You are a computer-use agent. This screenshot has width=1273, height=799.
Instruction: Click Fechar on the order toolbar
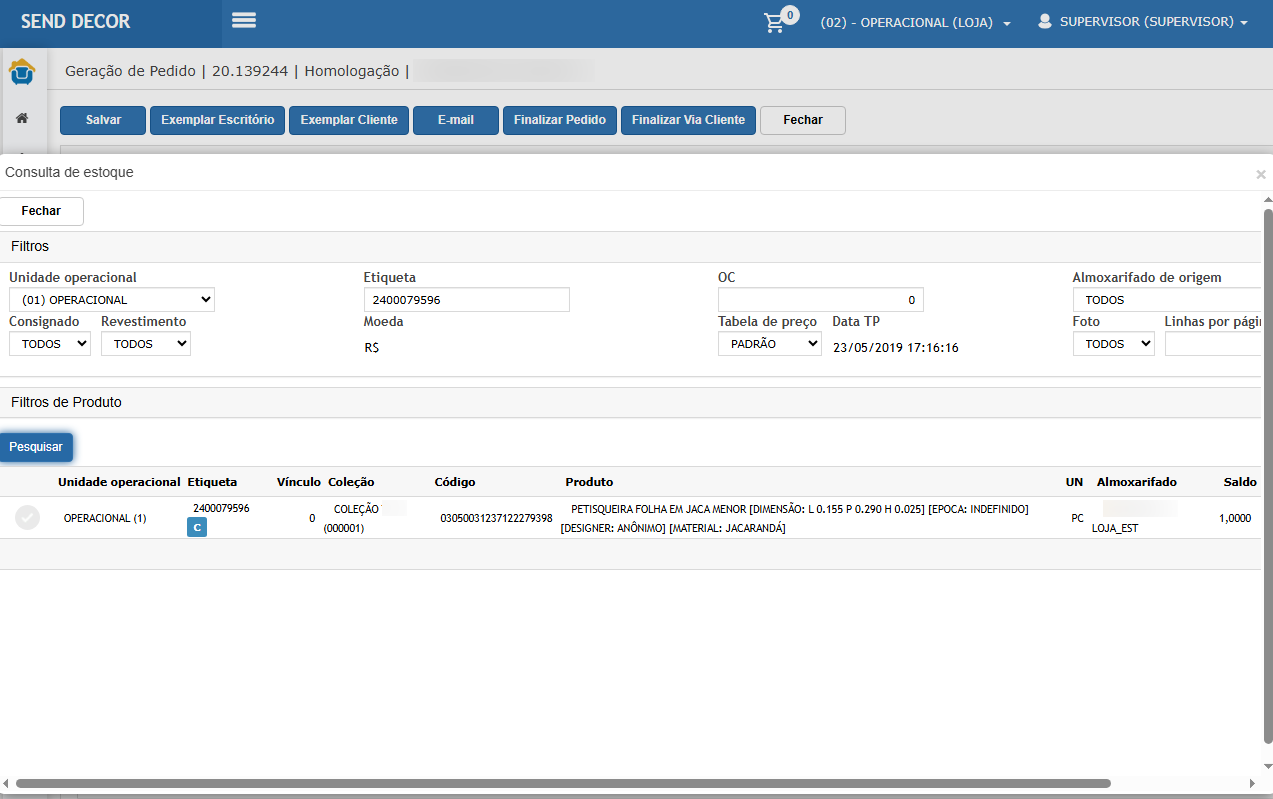click(803, 120)
